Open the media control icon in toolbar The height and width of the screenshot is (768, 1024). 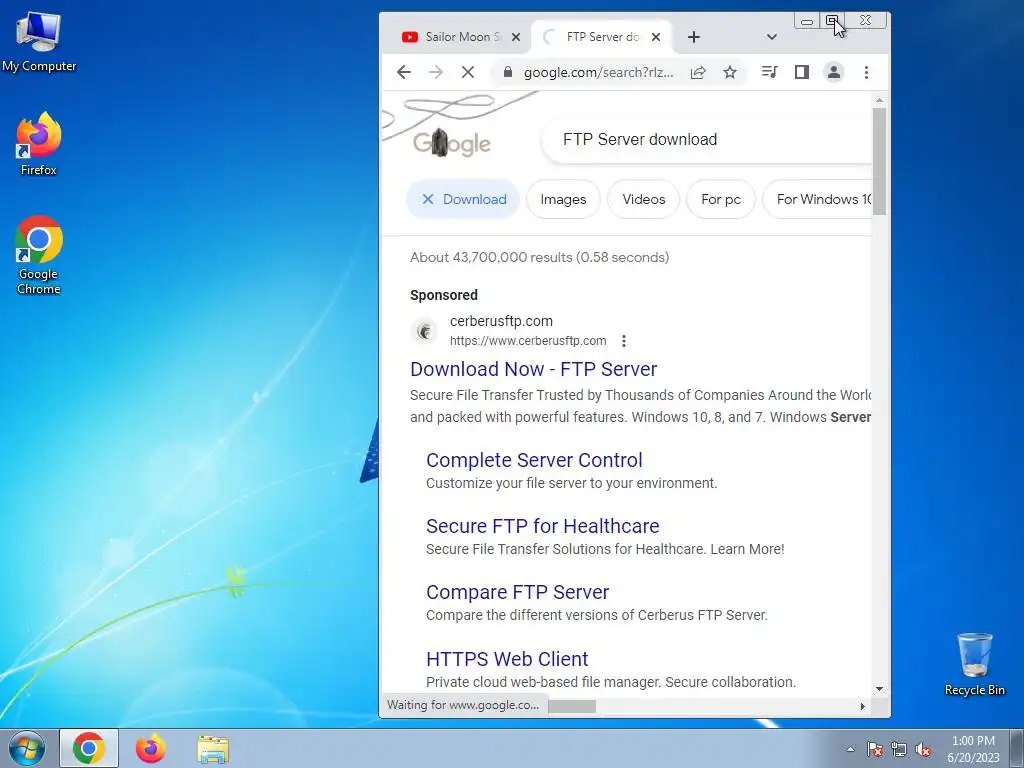coord(769,72)
